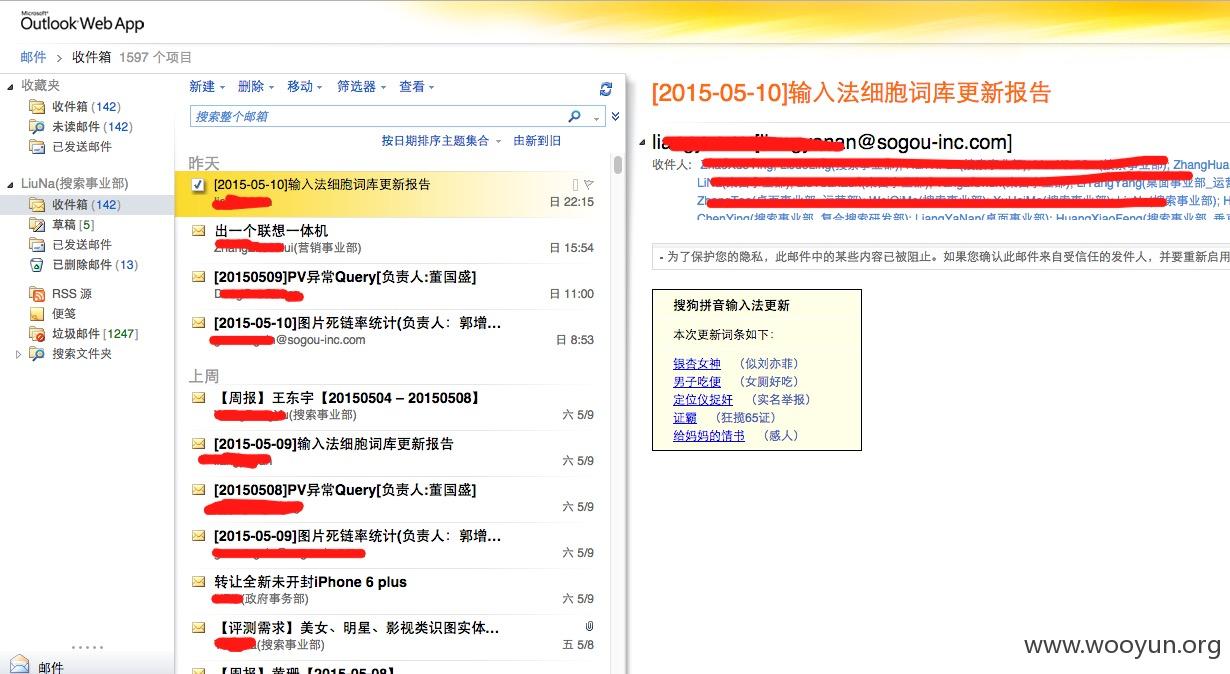
Task: Open the 移动 dropdown menu
Action: (305, 87)
